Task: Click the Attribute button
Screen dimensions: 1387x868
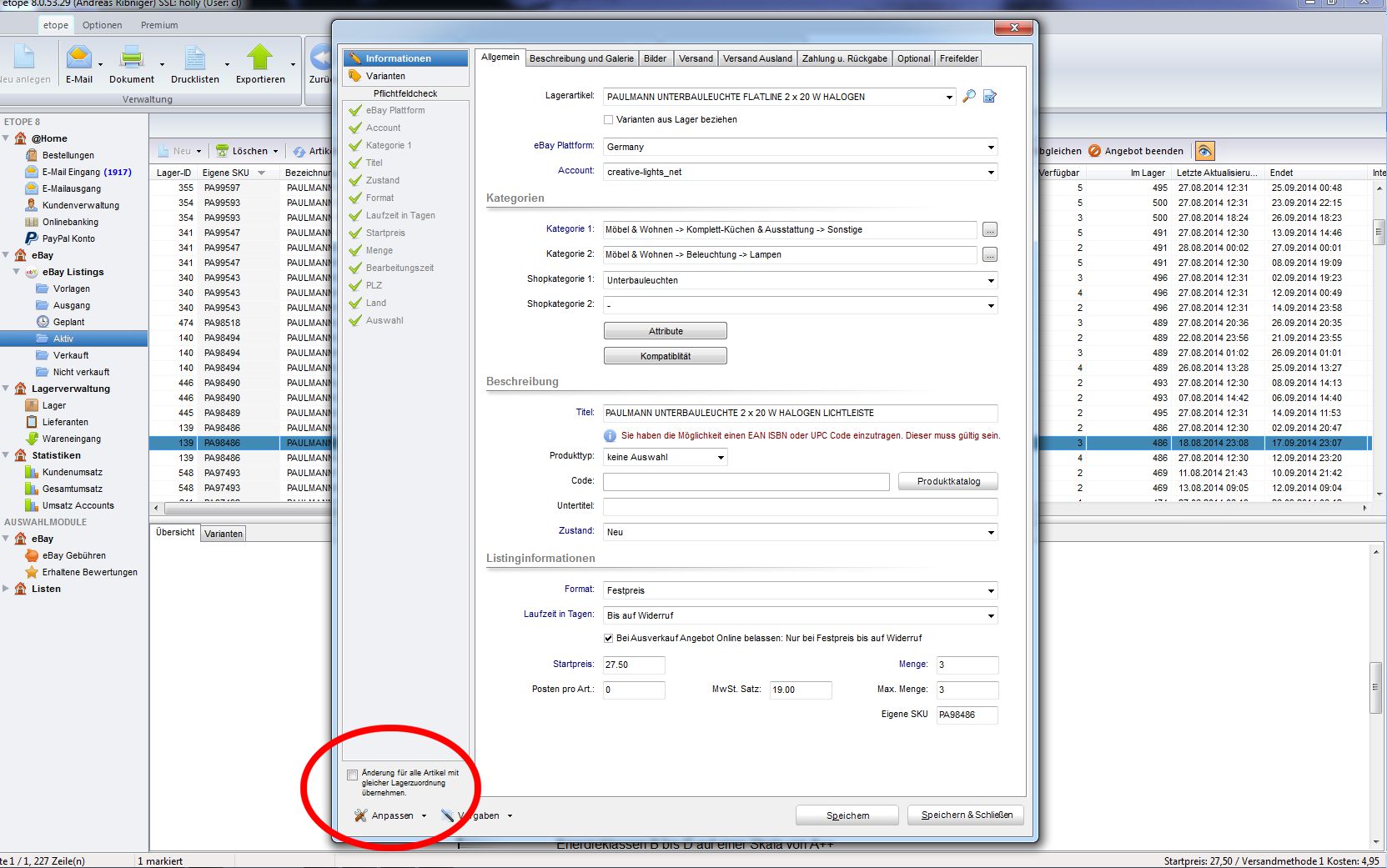Action: click(665, 331)
